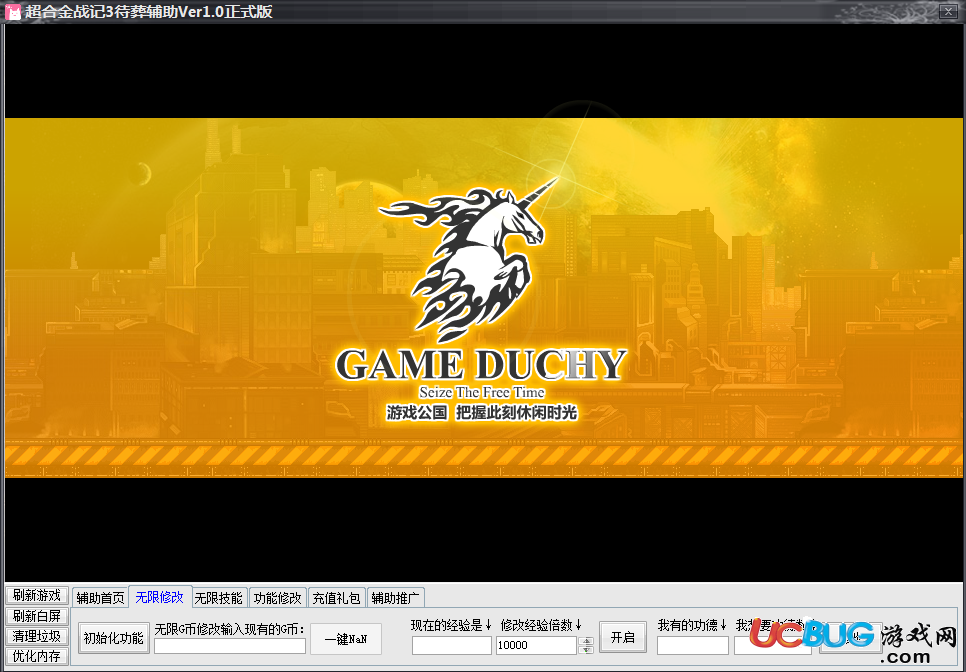Click the 开启 button for experience multiplier
Viewport: 966px width, 672px height.
(x=623, y=637)
